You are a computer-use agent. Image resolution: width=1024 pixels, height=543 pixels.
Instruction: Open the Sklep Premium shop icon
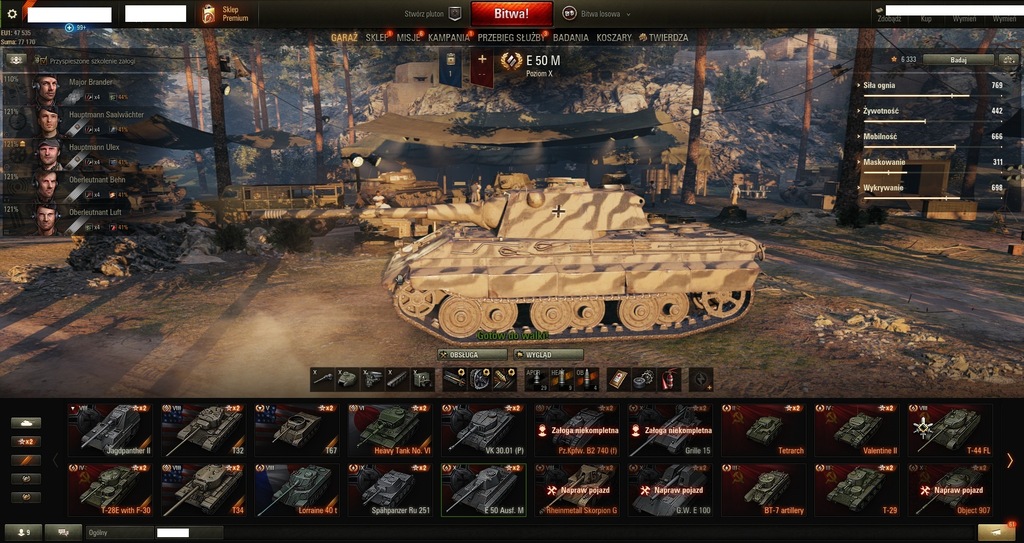pyautogui.click(x=208, y=14)
